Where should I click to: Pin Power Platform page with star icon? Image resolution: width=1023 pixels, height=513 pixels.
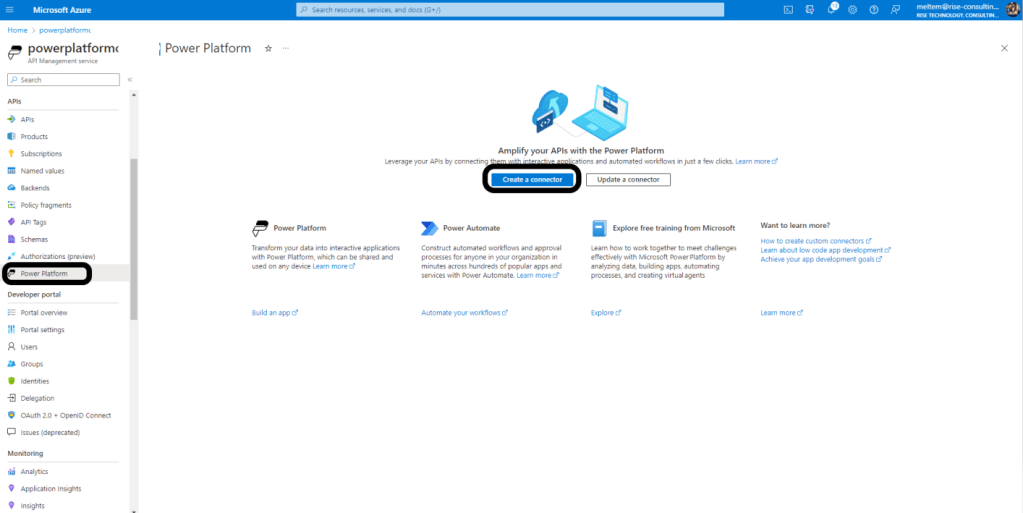[268, 48]
